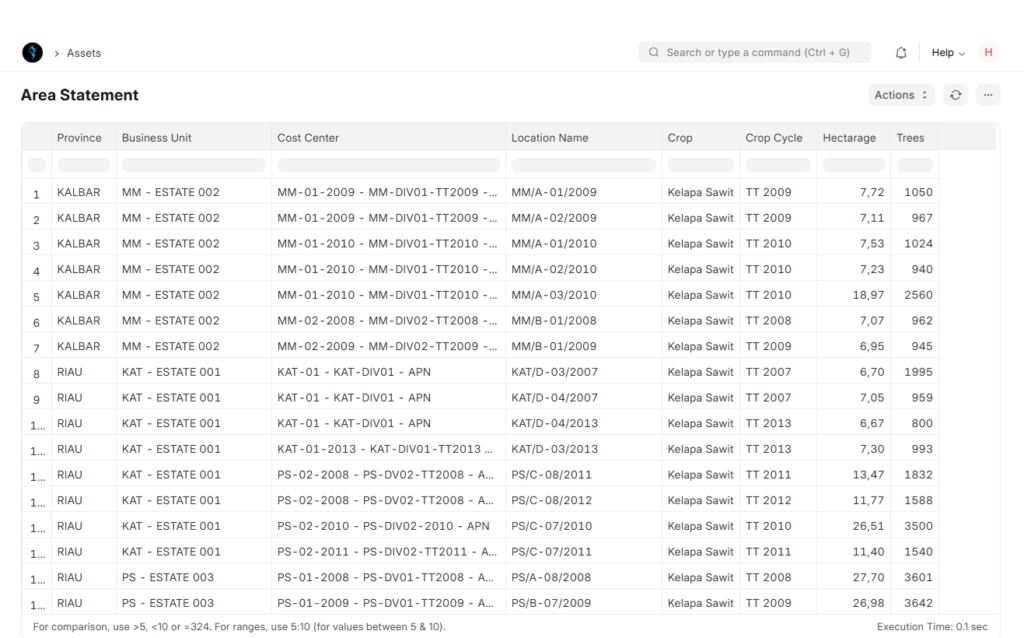Refresh the Area Statement report
This screenshot has height=638, width=1024.
[x=955, y=95]
